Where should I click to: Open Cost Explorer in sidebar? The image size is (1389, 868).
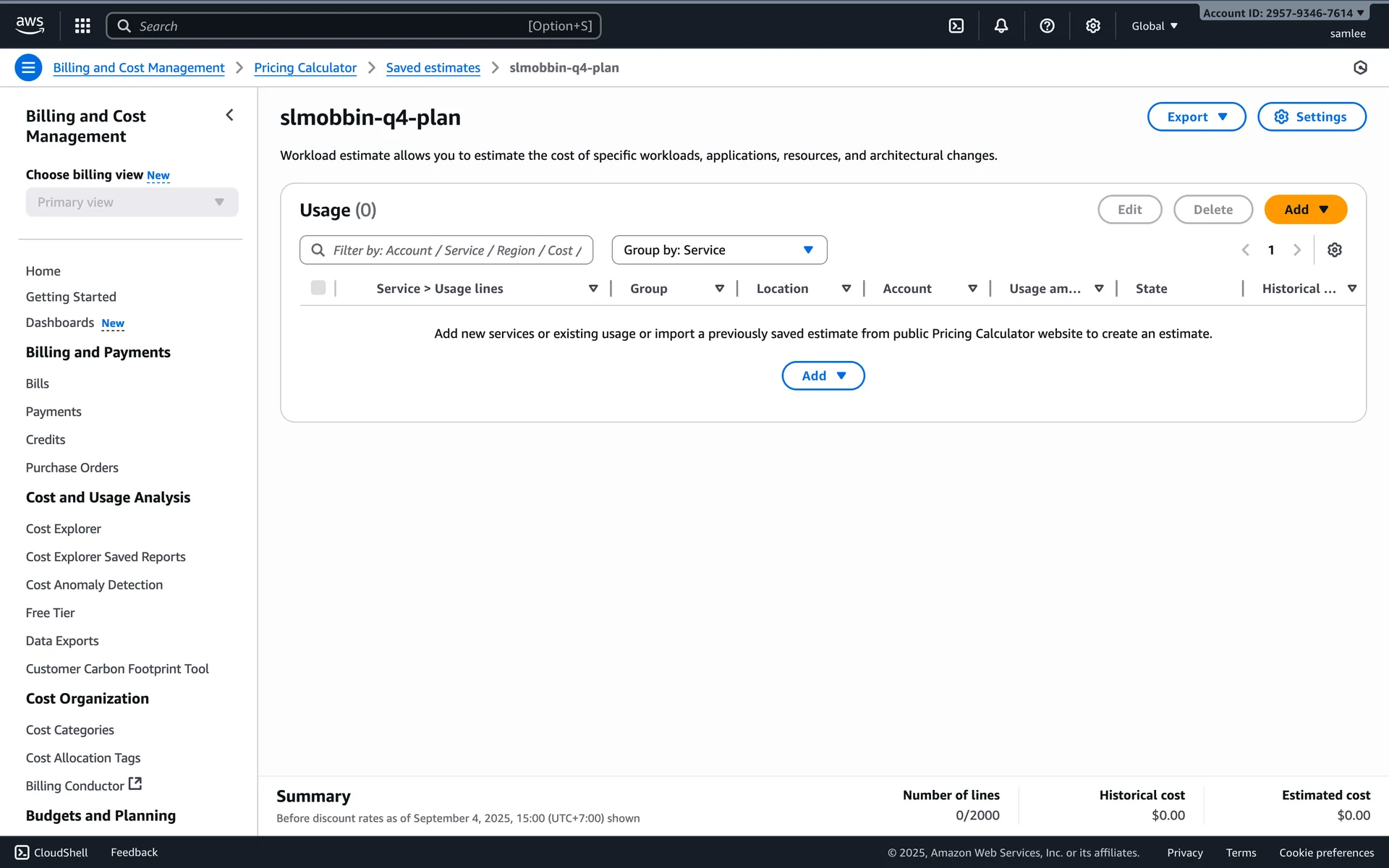coord(64,529)
